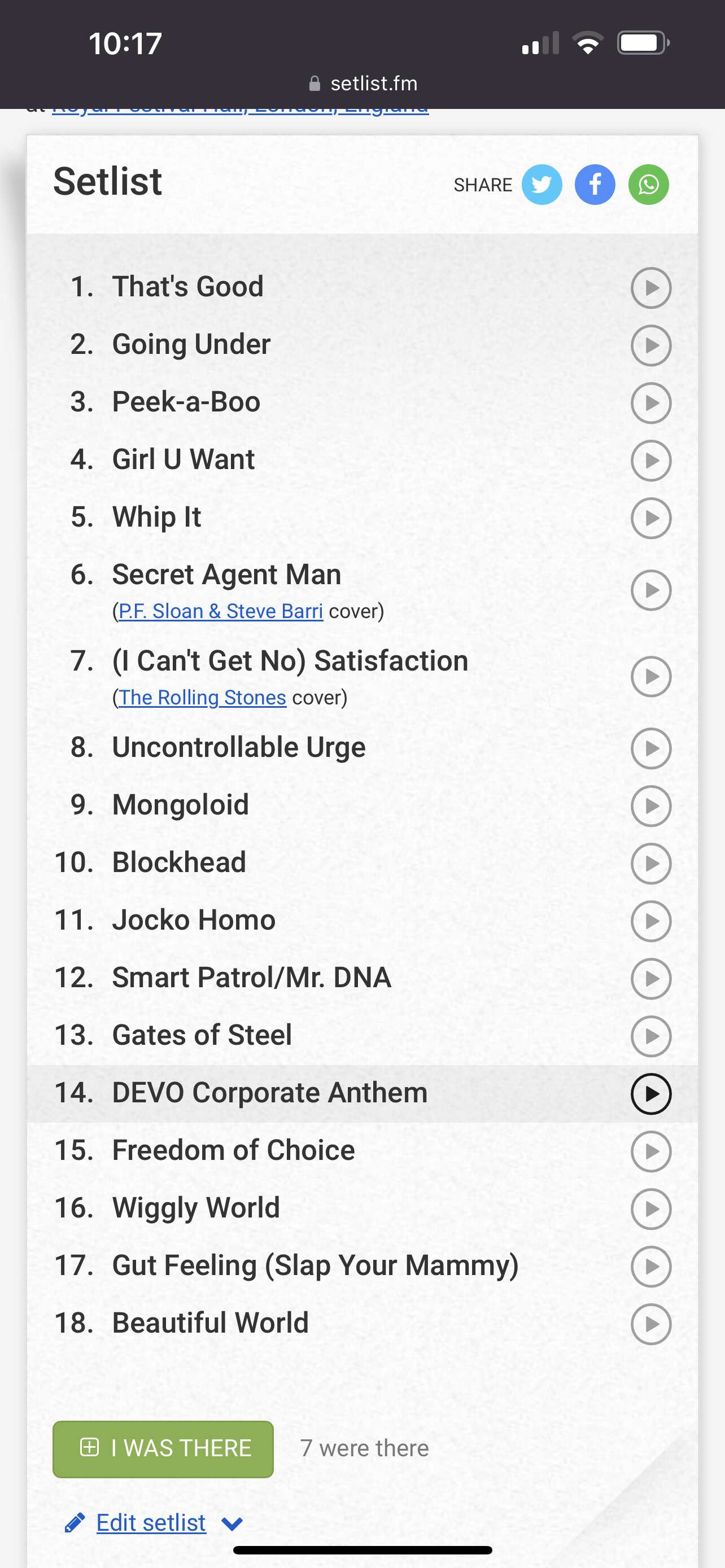Open Edit setlist link
Screen dimensions: 725x1568
coord(151,1522)
